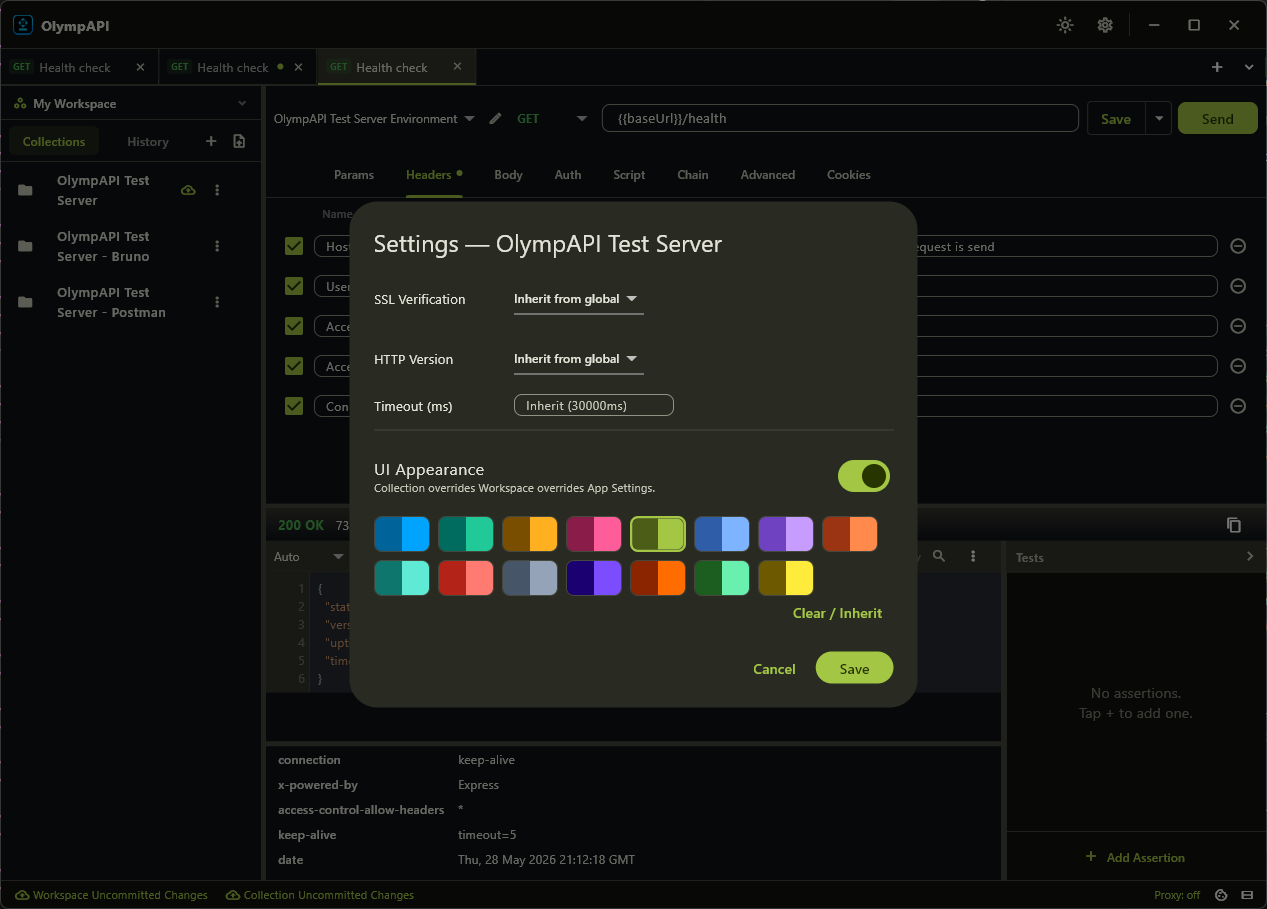This screenshot has height=909, width=1267.
Task: Send the request
Action: (x=1217, y=119)
